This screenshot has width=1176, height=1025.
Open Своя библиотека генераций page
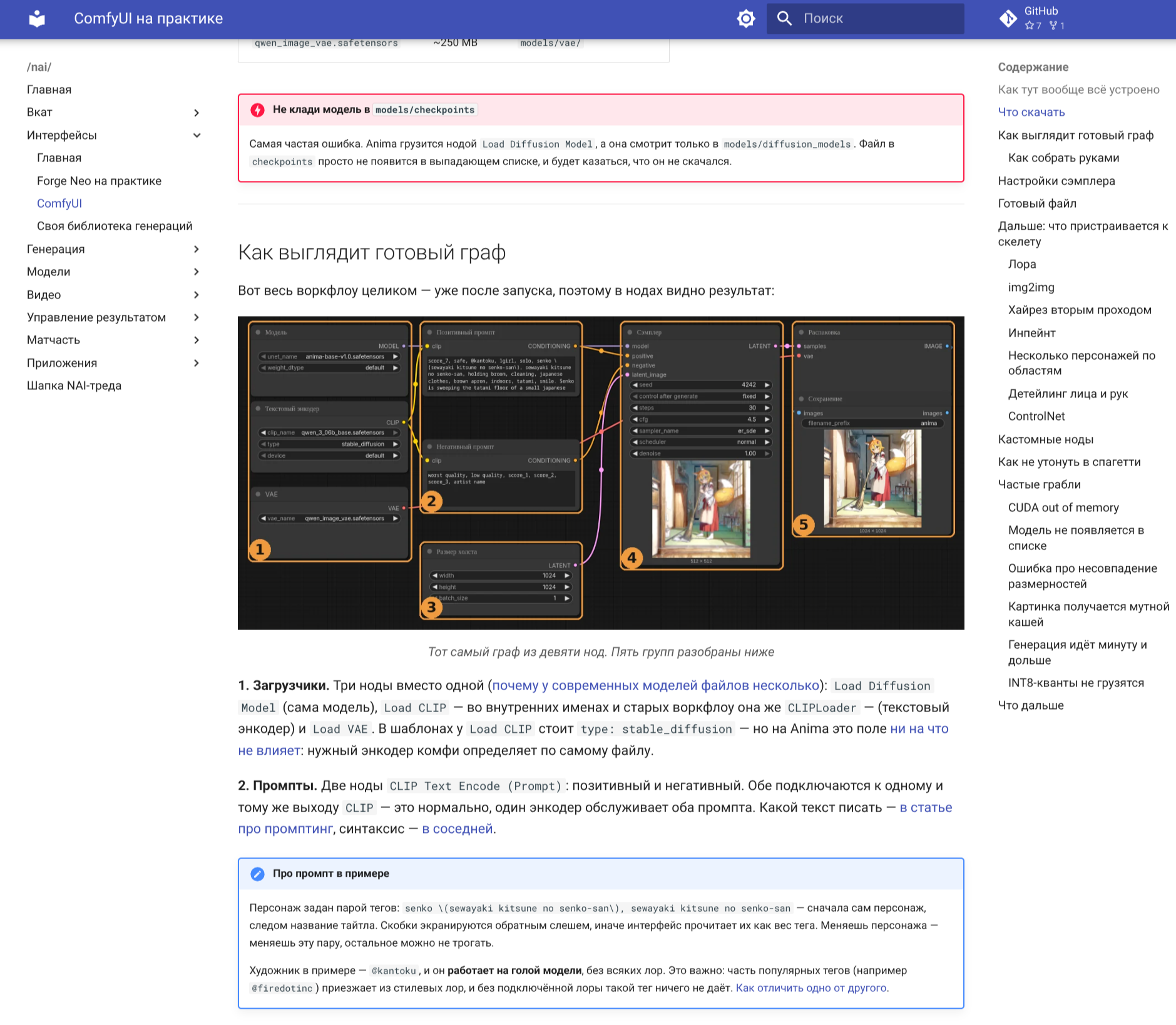[x=115, y=226]
